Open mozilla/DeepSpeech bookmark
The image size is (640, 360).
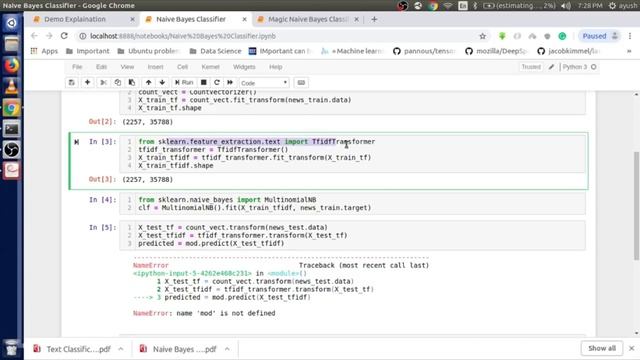(496, 51)
